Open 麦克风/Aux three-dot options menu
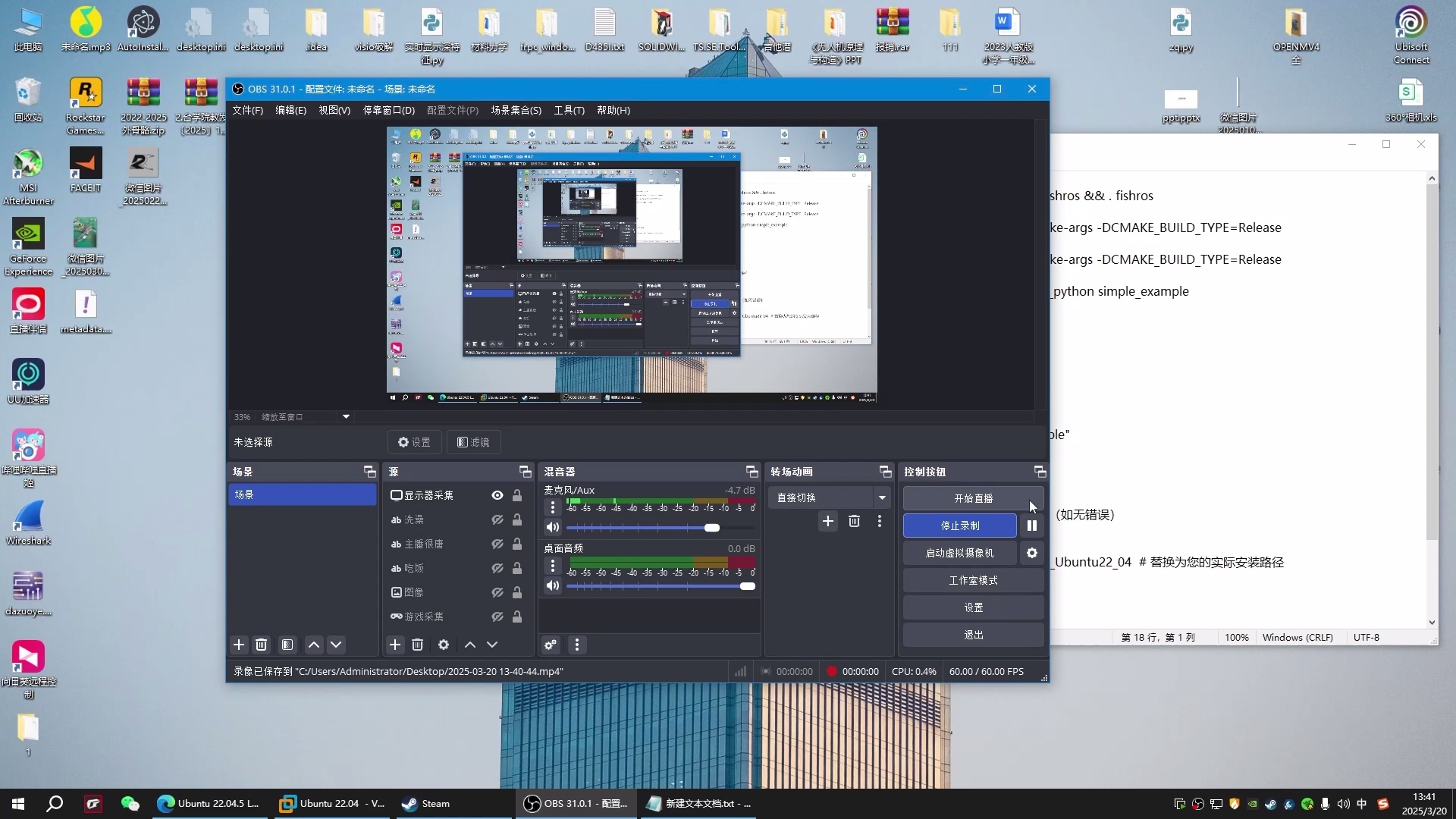 tap(553, 507)
